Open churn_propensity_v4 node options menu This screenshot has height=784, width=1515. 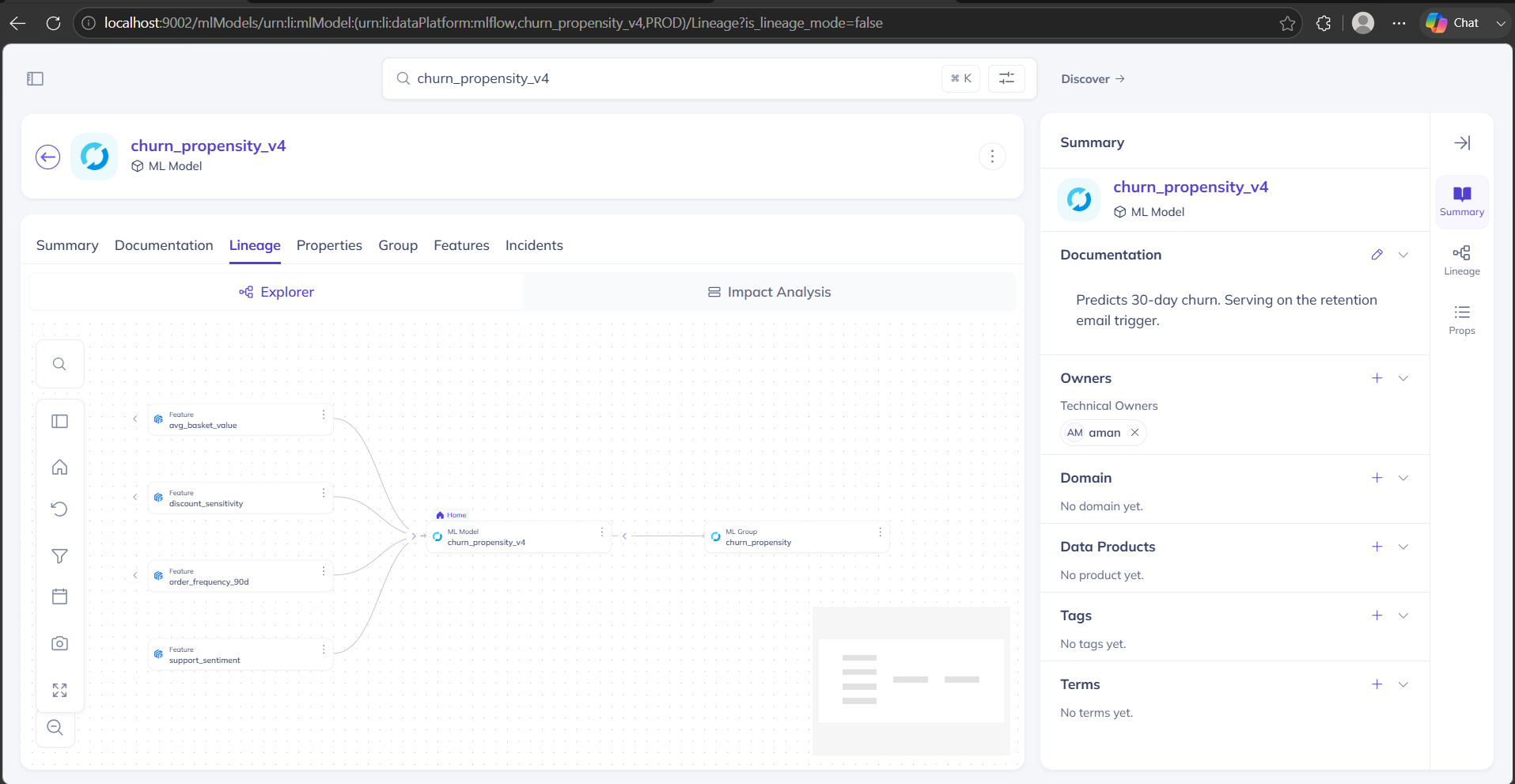602,532
